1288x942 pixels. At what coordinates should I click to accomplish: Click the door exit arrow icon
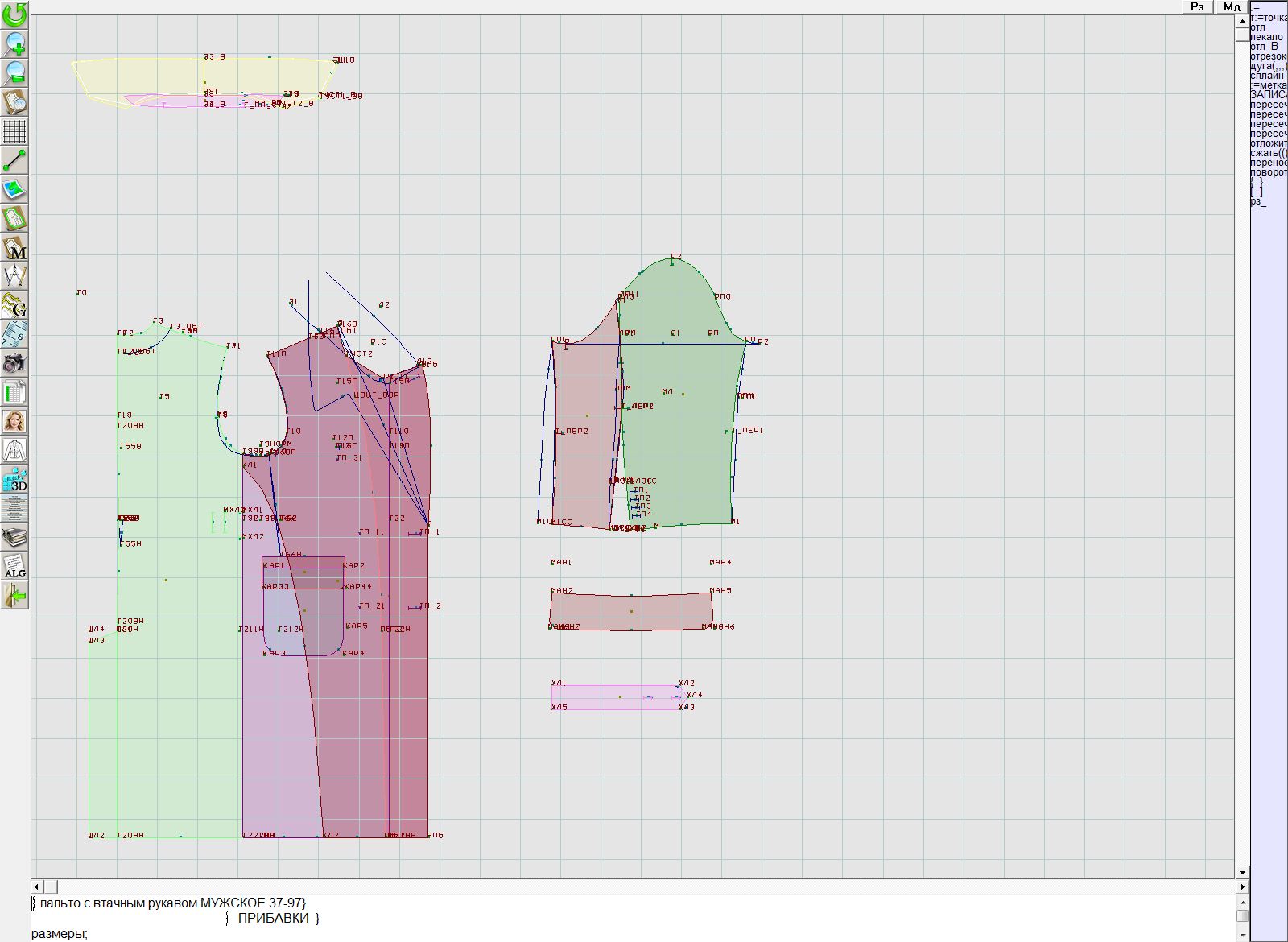pos(14,596)
